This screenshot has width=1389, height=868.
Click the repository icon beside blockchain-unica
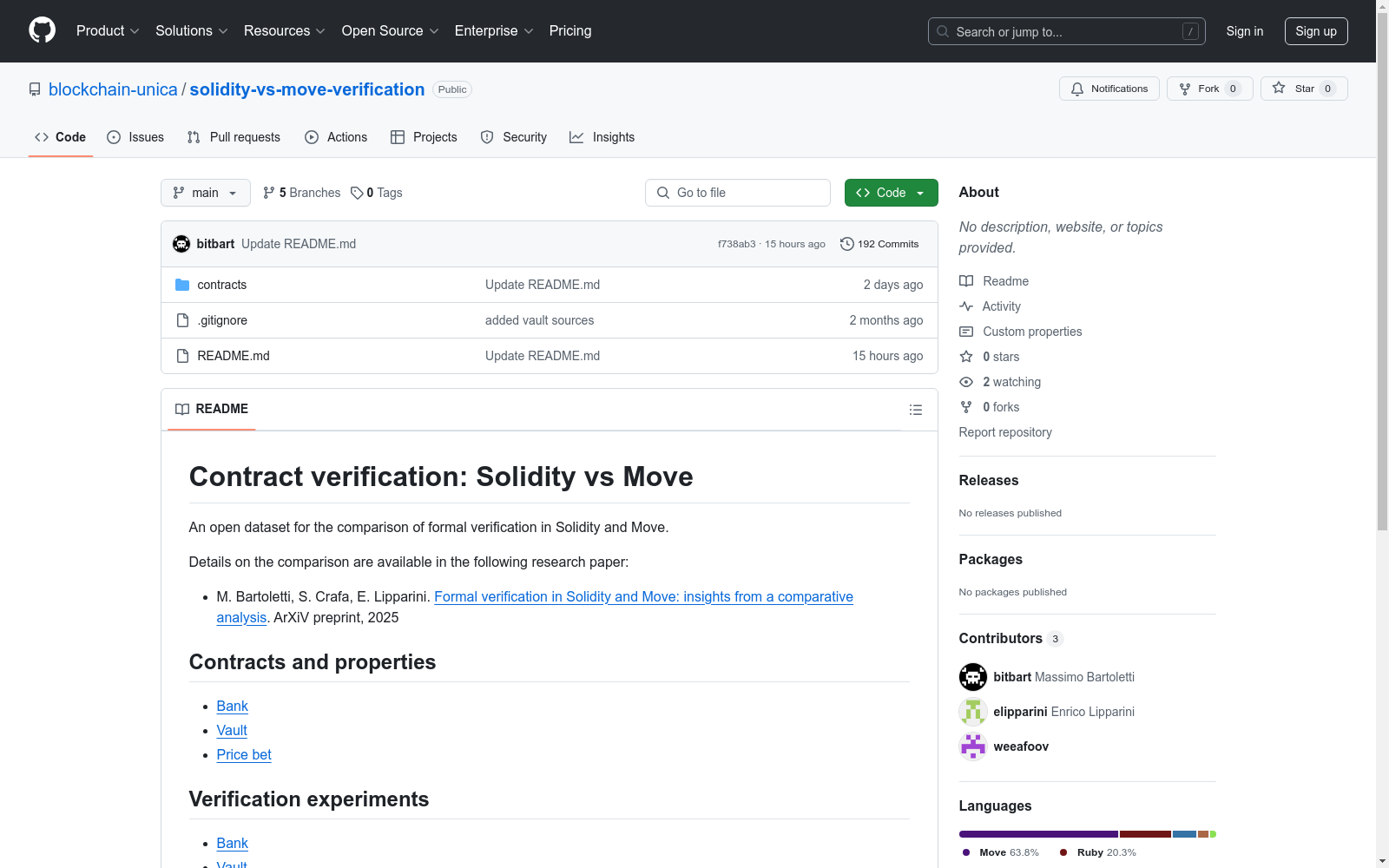click(35, 89)
